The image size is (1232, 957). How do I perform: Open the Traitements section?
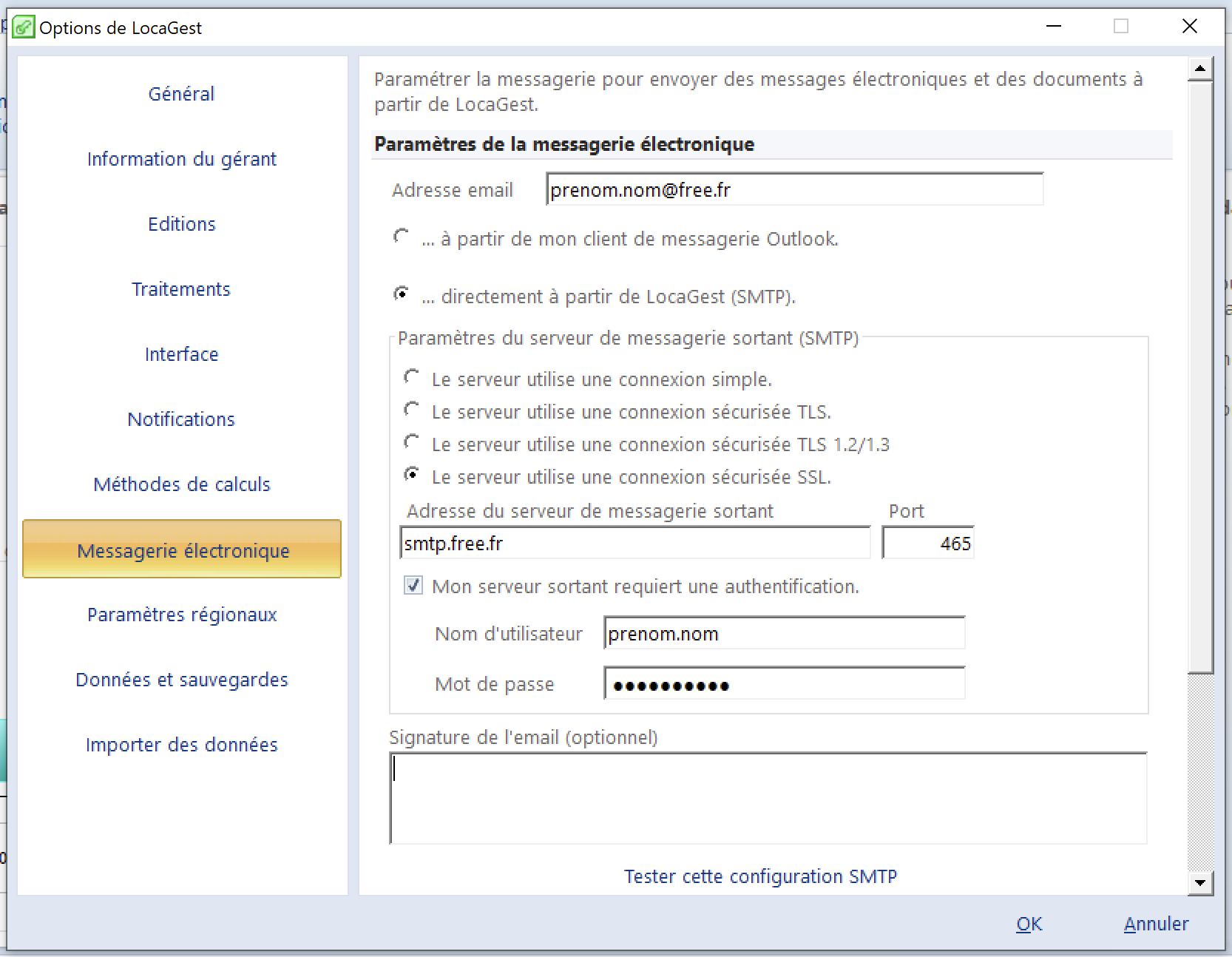tap(181, 289)
